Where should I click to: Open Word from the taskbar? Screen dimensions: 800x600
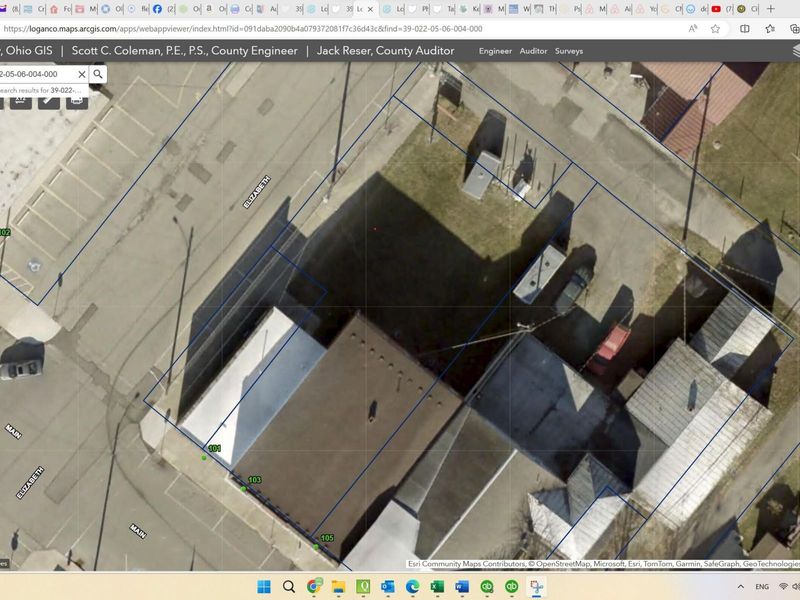click(462, 587)
